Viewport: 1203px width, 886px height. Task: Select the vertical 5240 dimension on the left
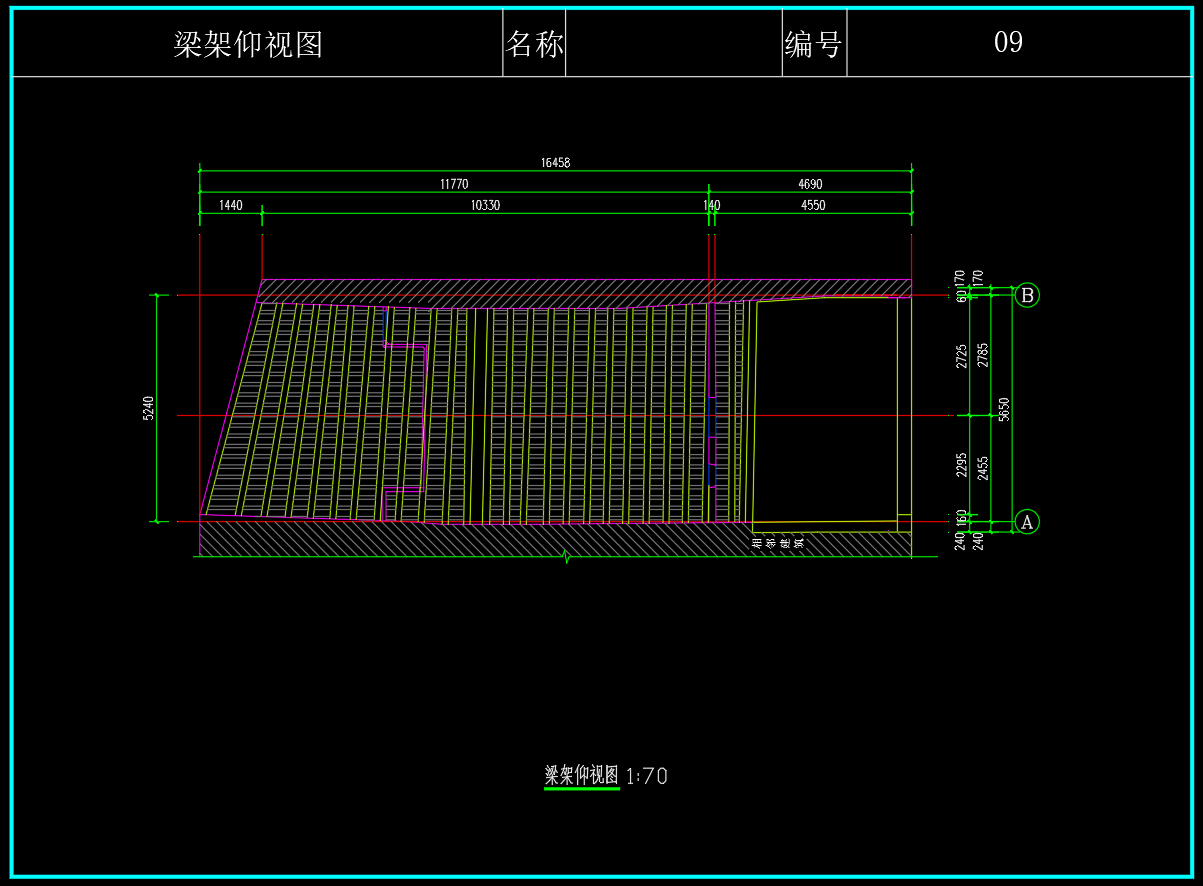click(x=148, y=408)
